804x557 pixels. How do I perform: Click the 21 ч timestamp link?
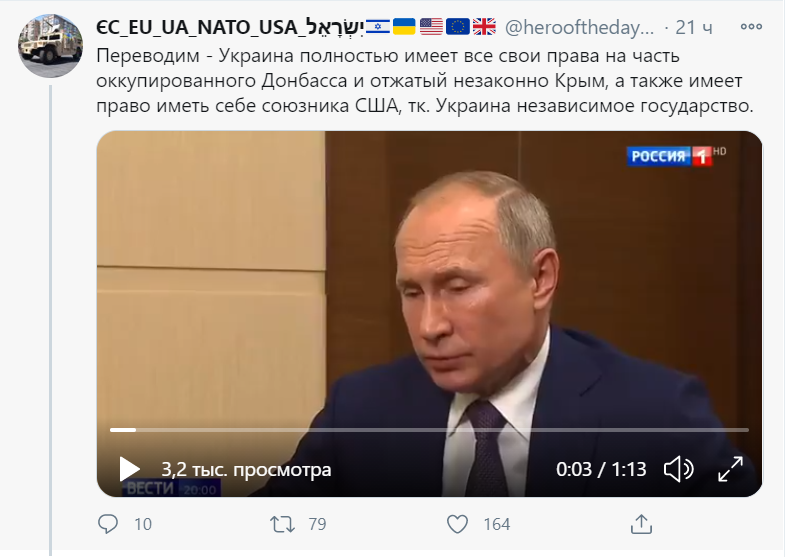tap(694, 27)
